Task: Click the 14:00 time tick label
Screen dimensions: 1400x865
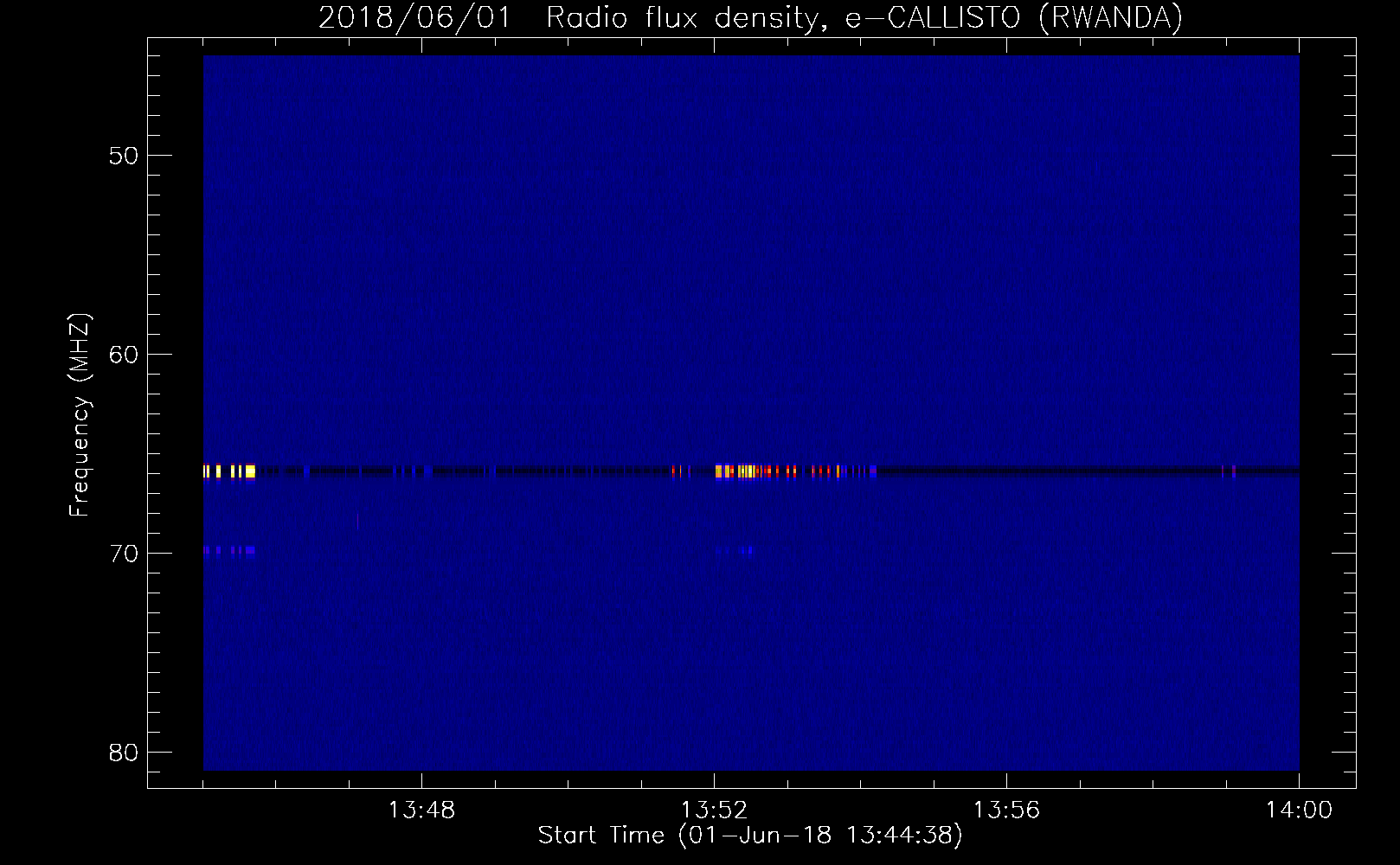Action: [x=1299, y=811]
